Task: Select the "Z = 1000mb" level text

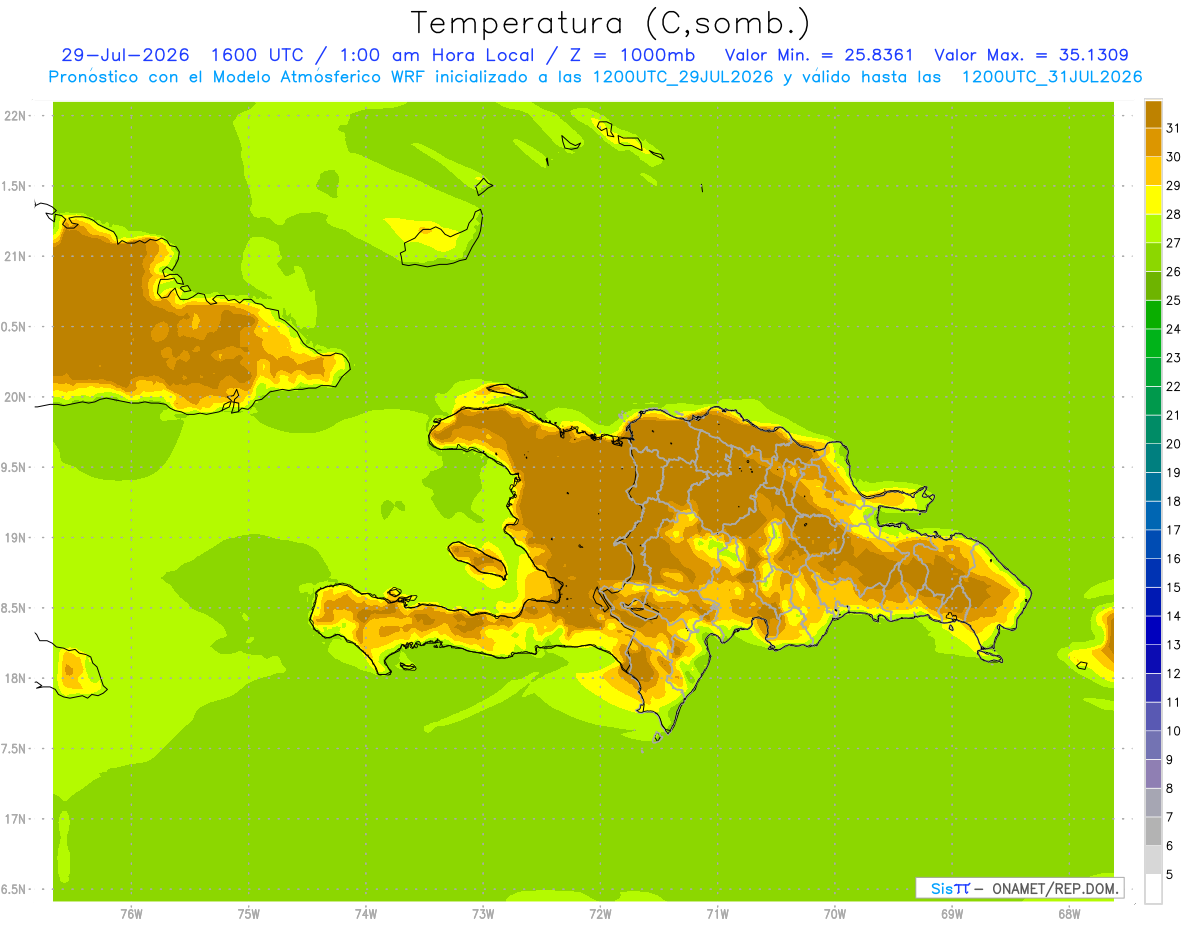Action: pyautogui.click(x=630, y=55)
